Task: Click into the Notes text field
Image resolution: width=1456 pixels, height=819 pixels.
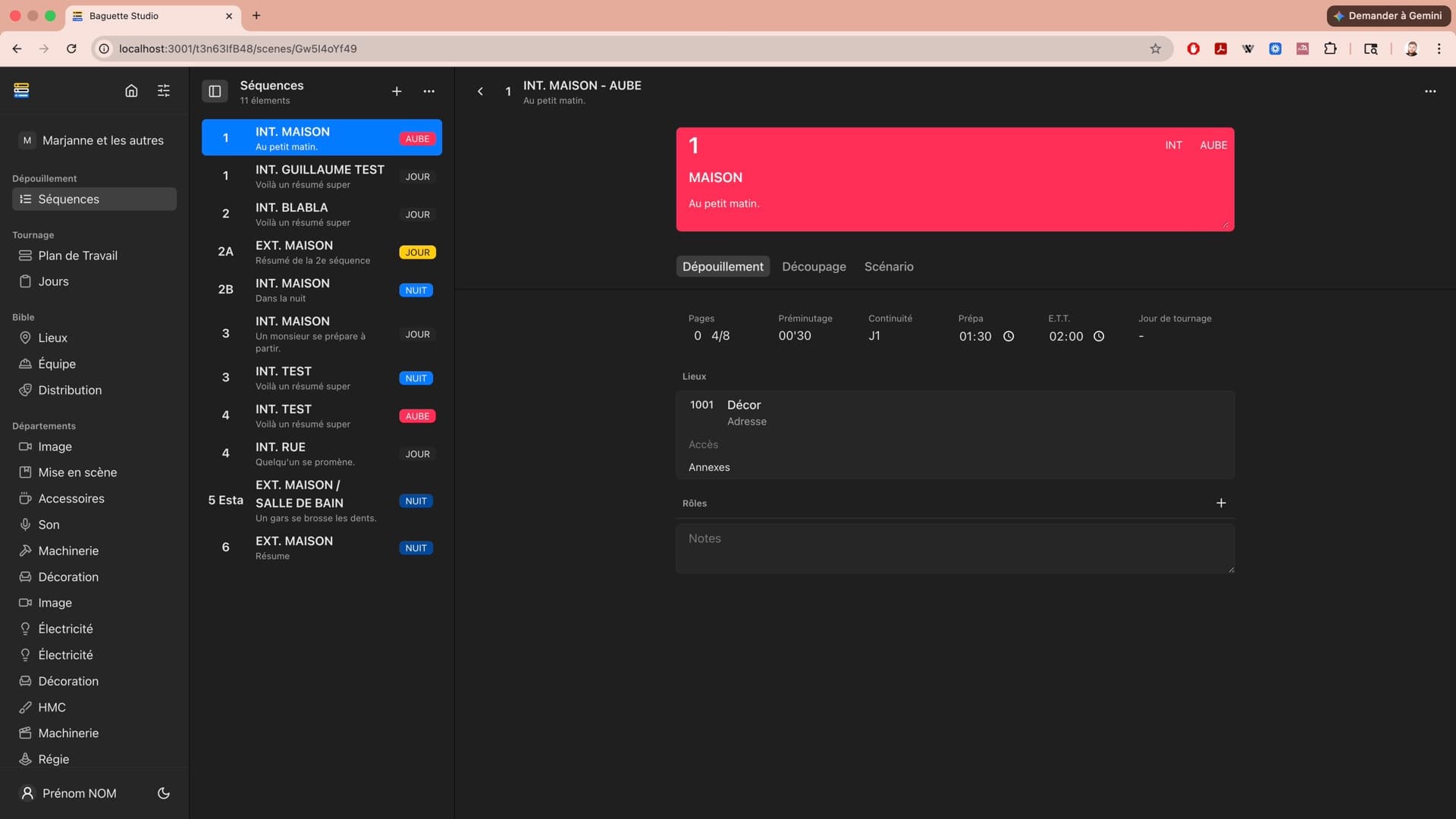Action: click(954, 548)
